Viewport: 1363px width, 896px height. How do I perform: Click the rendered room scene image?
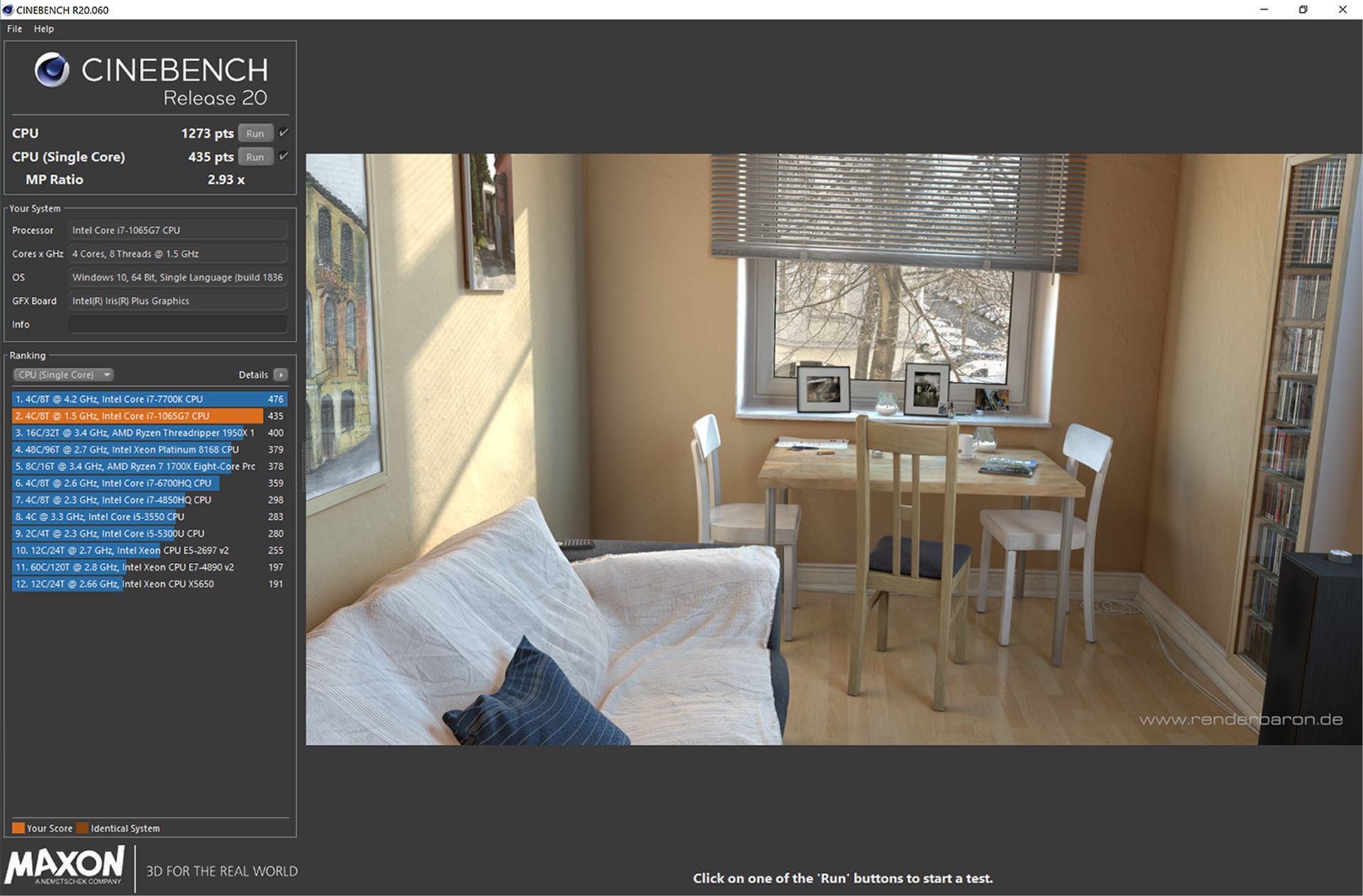coord(834,449)
